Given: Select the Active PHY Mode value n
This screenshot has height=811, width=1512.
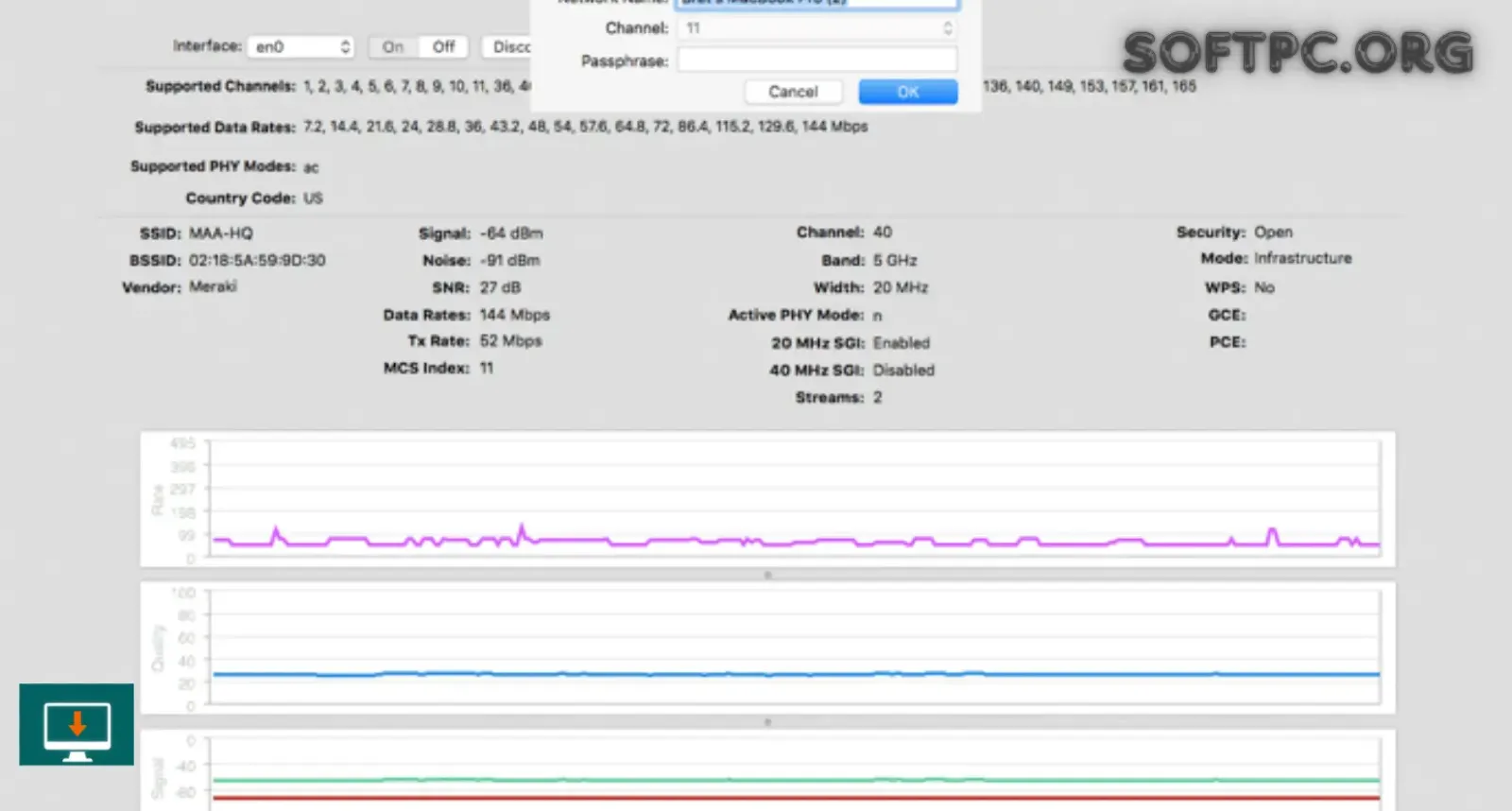Looking at the screenshot, I should click(878, 316).
